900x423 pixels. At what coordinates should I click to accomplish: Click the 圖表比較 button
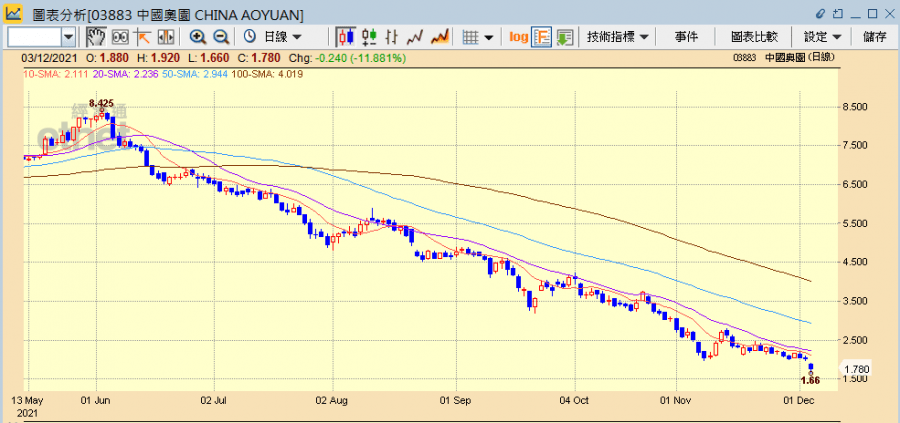(x=754, y=37)
